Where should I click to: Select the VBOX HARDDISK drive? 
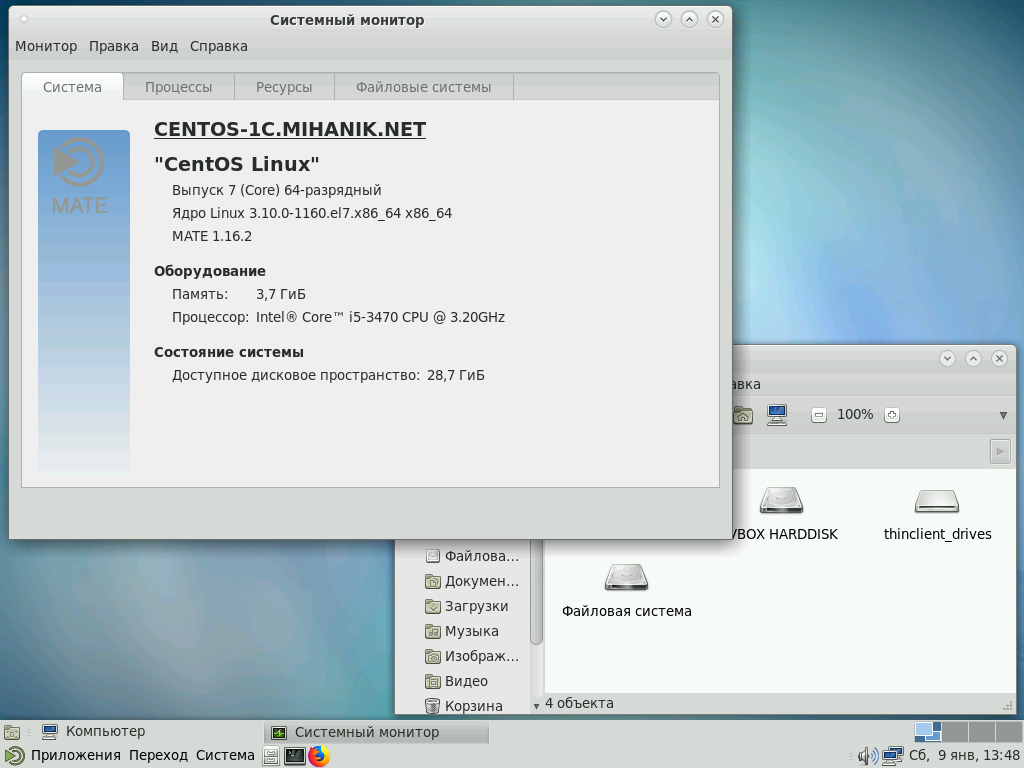(x=781, y=500)
